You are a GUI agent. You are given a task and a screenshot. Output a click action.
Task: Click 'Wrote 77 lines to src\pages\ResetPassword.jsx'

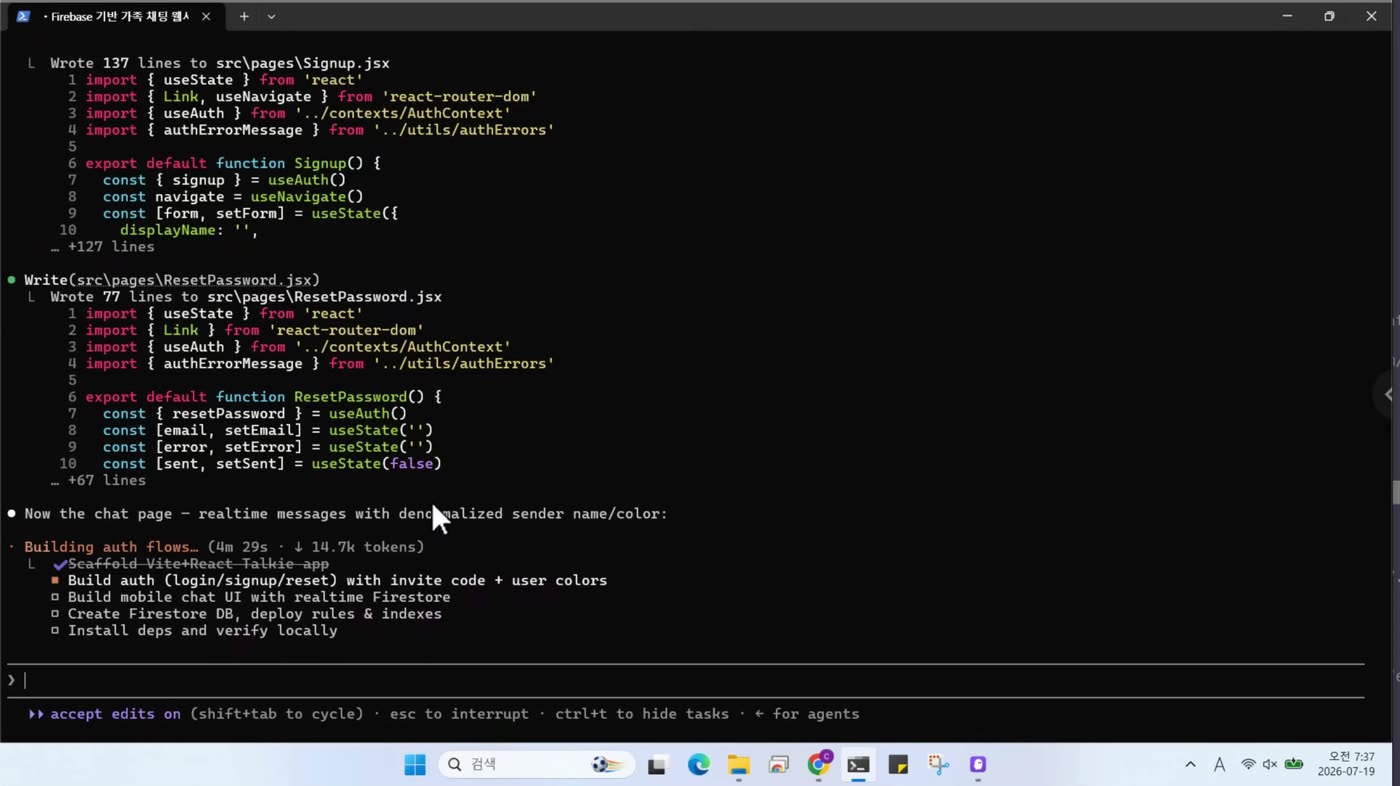coord(246,297)
